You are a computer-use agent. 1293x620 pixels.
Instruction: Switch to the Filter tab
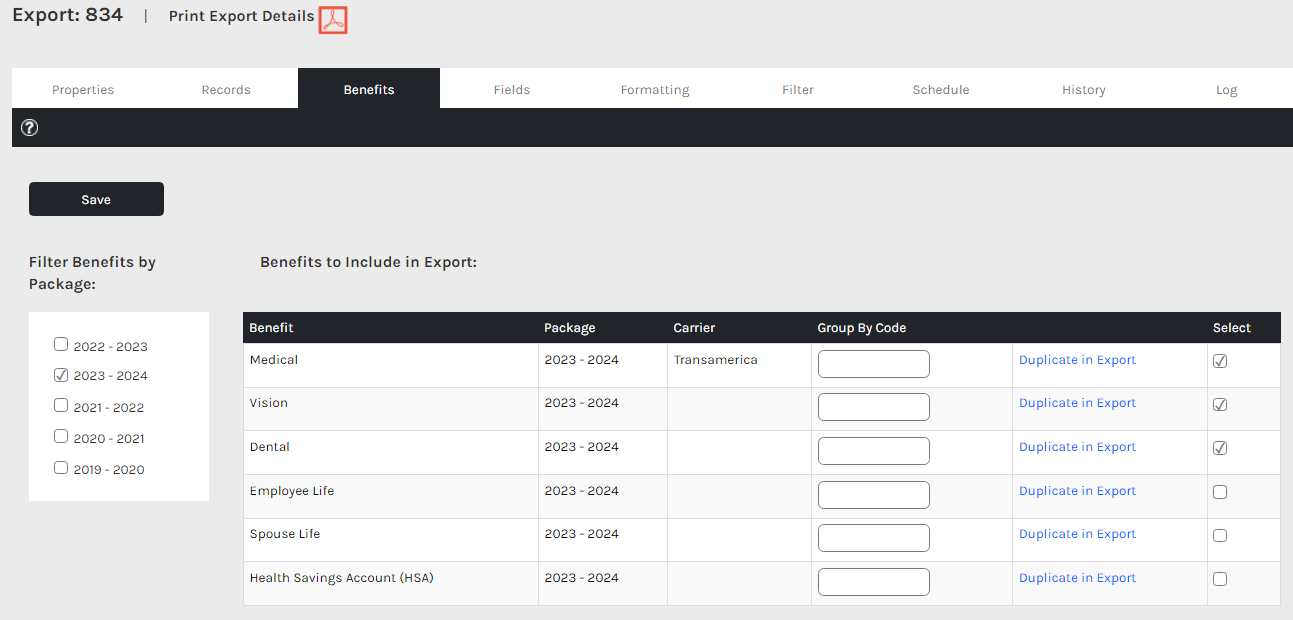(x=798, y=89)
